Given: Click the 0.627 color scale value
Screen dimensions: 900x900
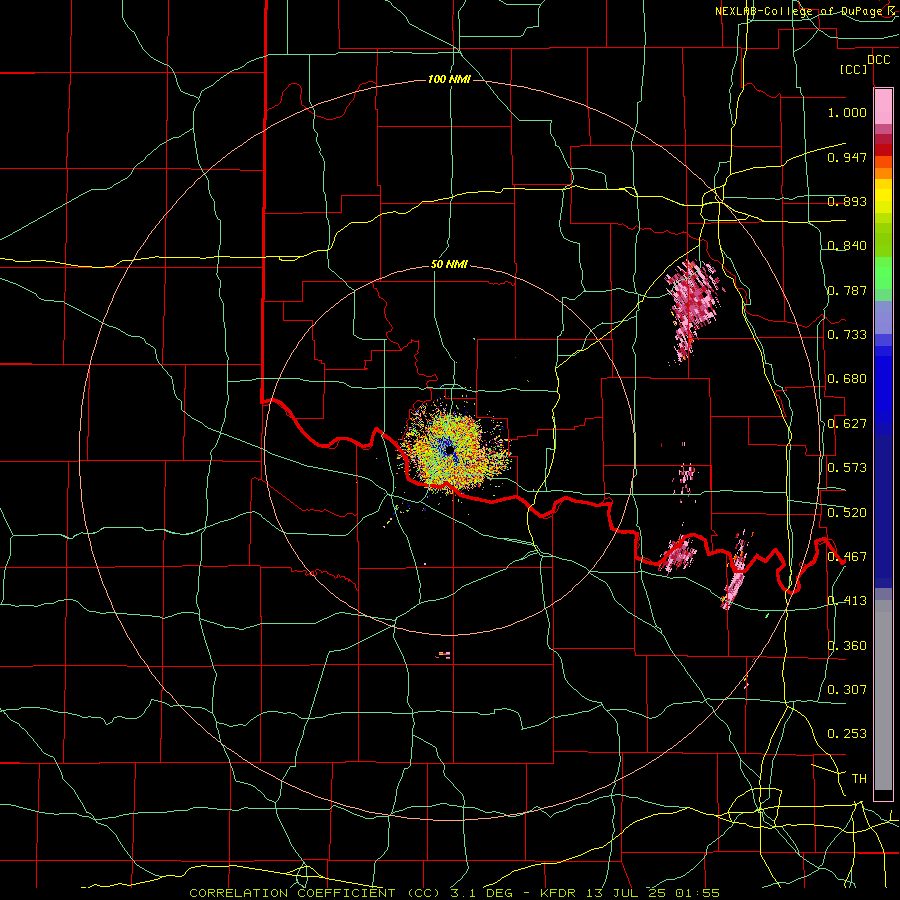Looking at the screenshot, I should point(847,424).
